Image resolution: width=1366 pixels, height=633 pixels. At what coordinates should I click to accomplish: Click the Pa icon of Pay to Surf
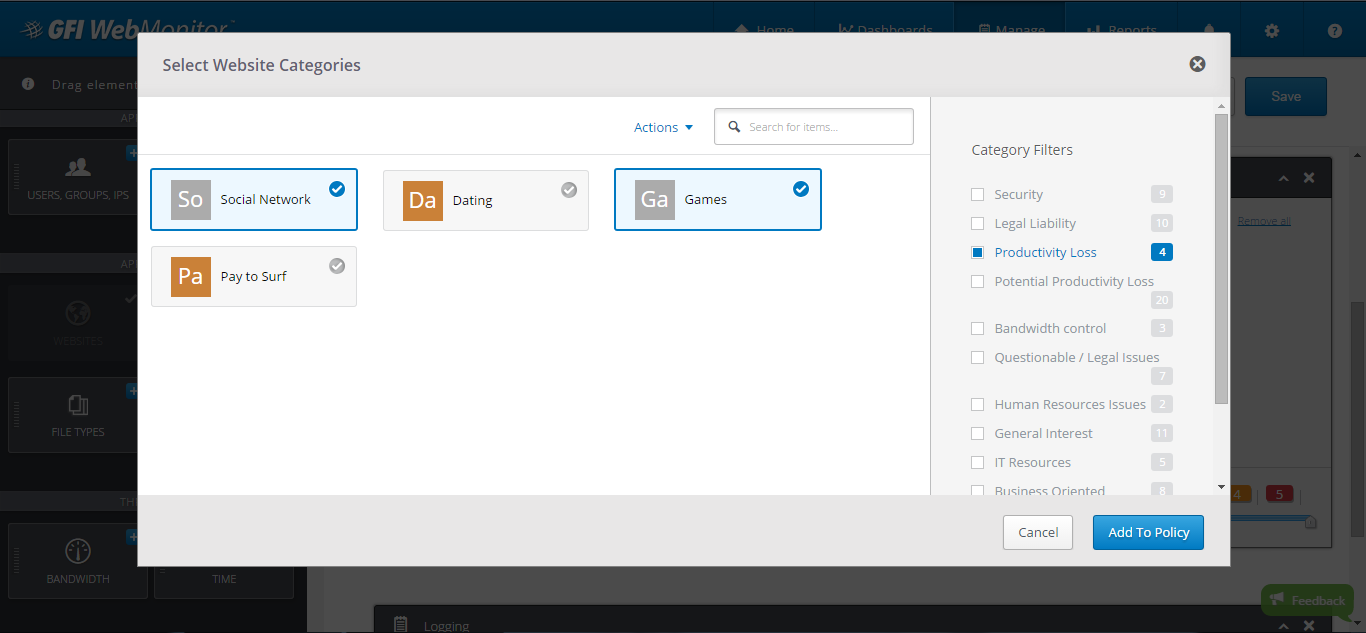[191, 277]
